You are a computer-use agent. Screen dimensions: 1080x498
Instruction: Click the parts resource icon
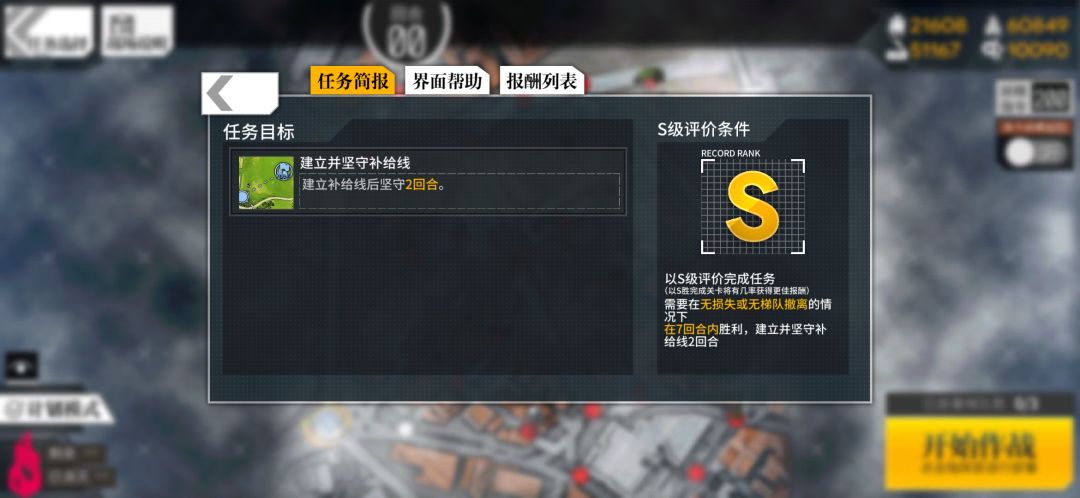[x=993, y=51]
